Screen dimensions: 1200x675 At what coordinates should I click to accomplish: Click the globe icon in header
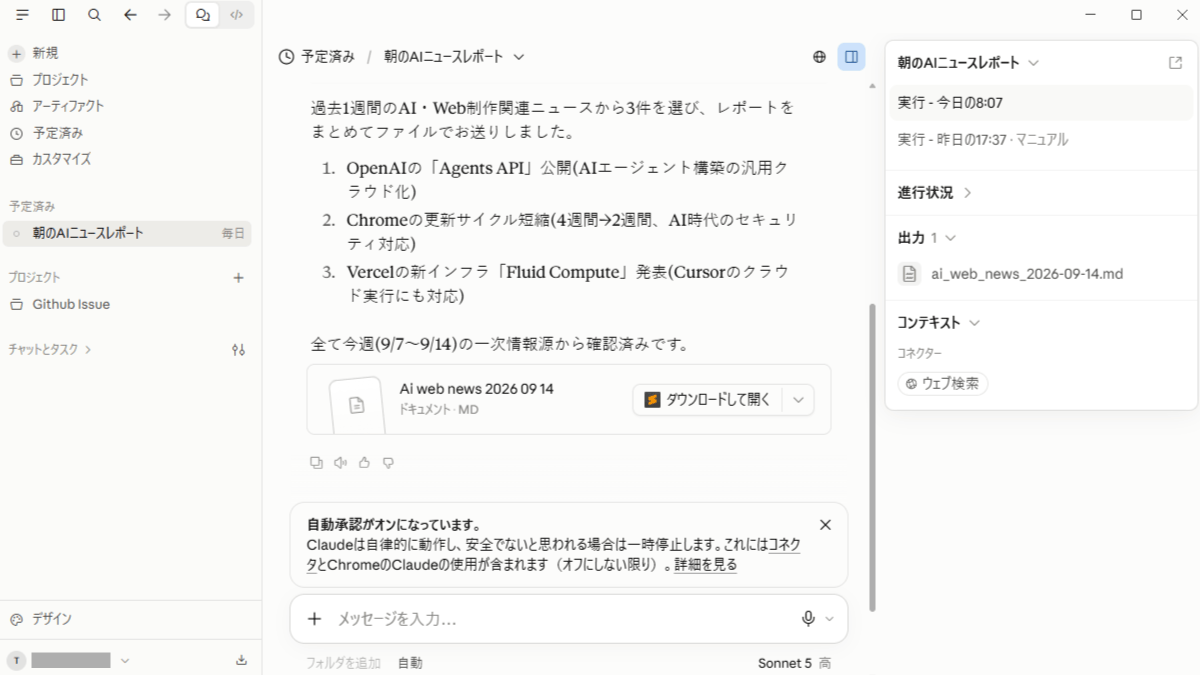[819, 57]
